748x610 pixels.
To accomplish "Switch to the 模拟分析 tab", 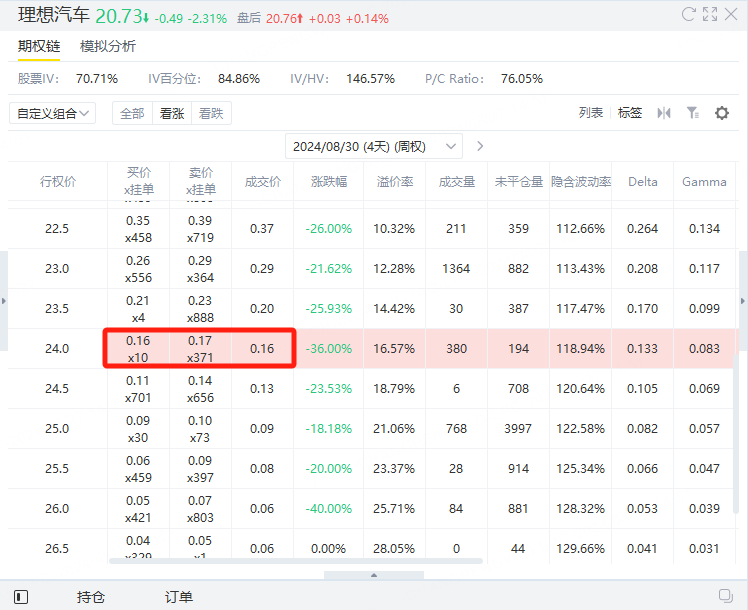I will [x=108, y=46].
